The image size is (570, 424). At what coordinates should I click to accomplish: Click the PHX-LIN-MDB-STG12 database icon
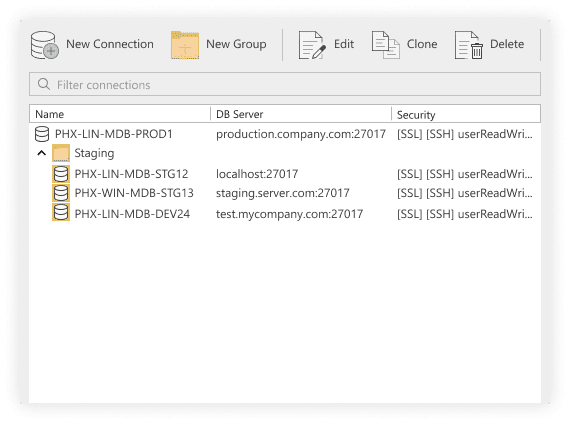tap(61, 174)
